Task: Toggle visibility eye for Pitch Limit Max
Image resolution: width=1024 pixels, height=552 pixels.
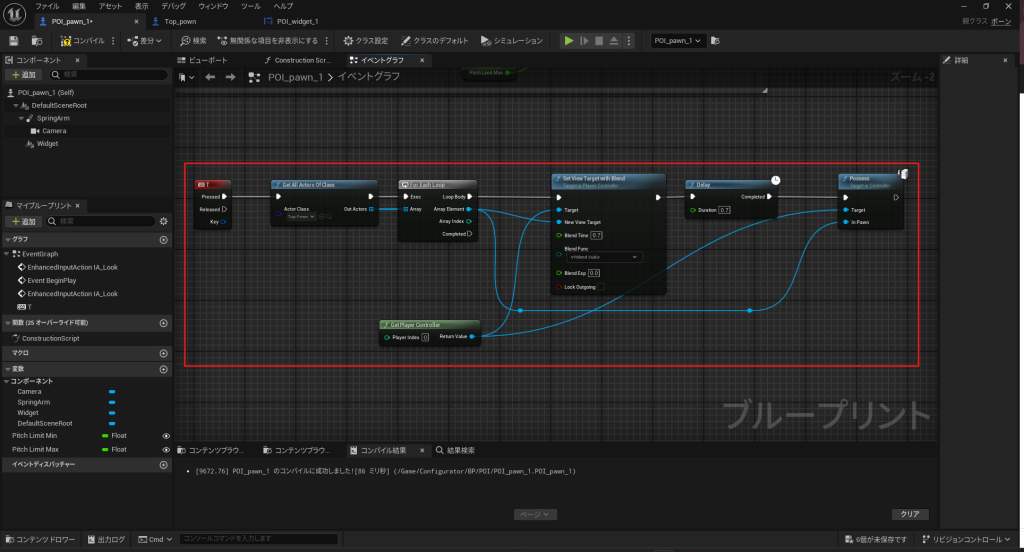Action: [165, 450]
